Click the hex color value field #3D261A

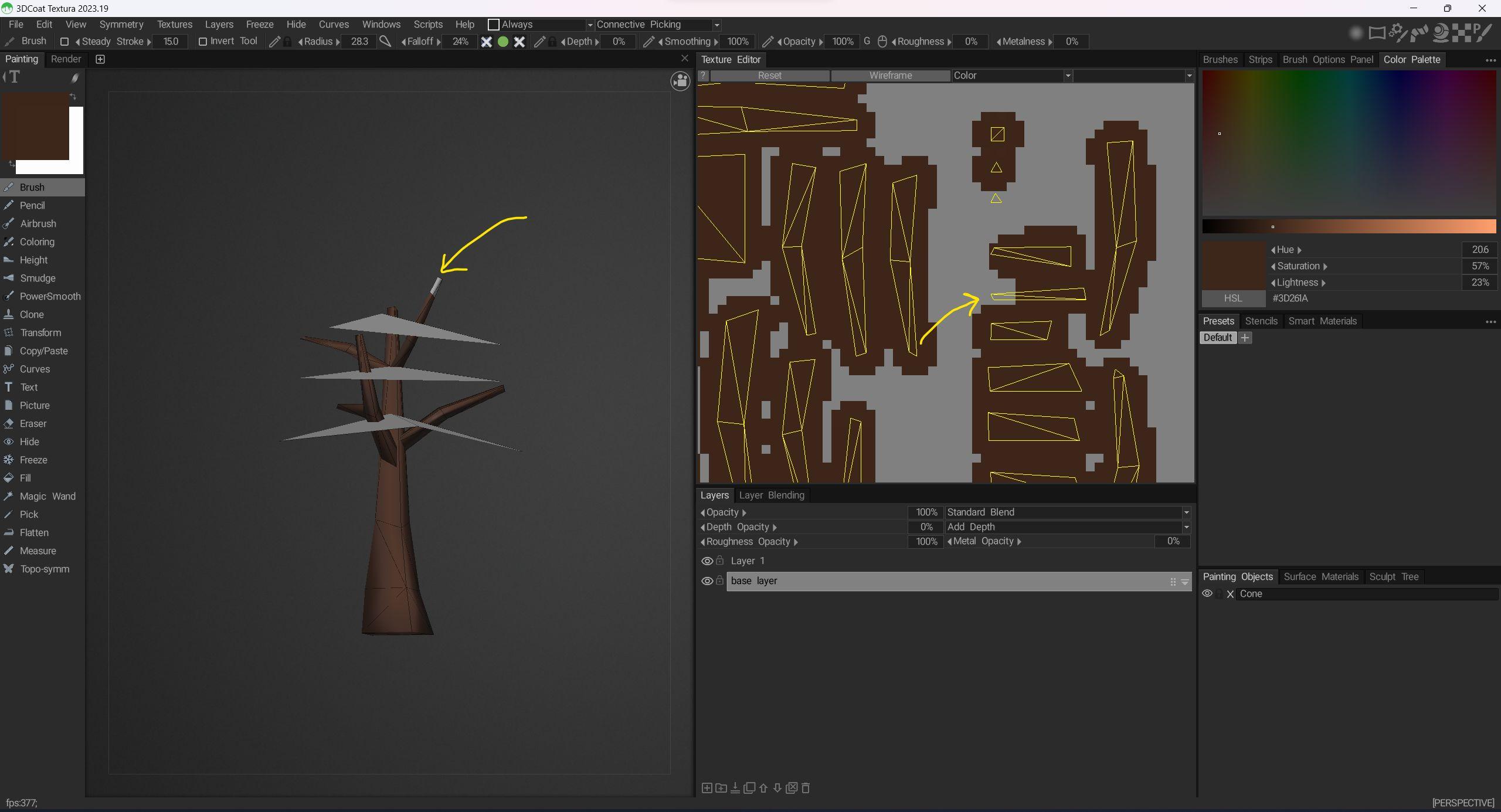coord(1290,298)
